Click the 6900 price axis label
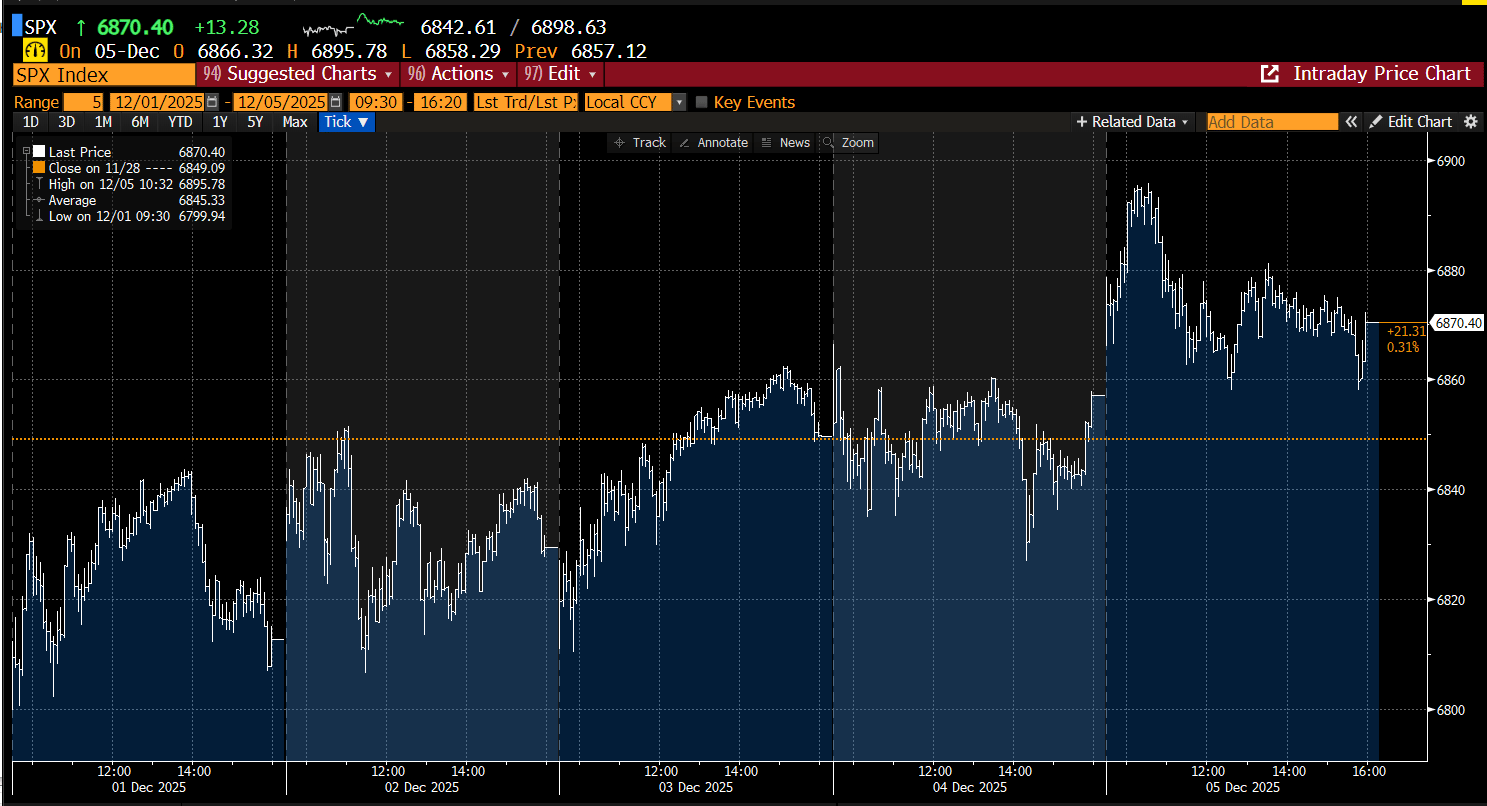The width and height of the screenshot is (1487, 806). point(1450,161)
